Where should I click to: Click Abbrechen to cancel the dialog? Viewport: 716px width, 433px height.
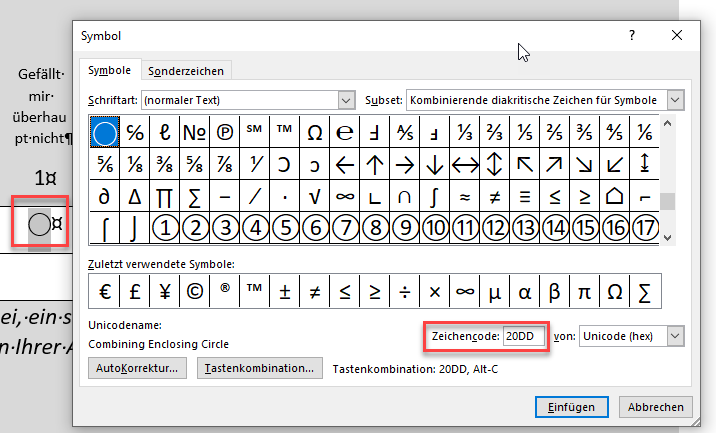(x=655, y=407)
